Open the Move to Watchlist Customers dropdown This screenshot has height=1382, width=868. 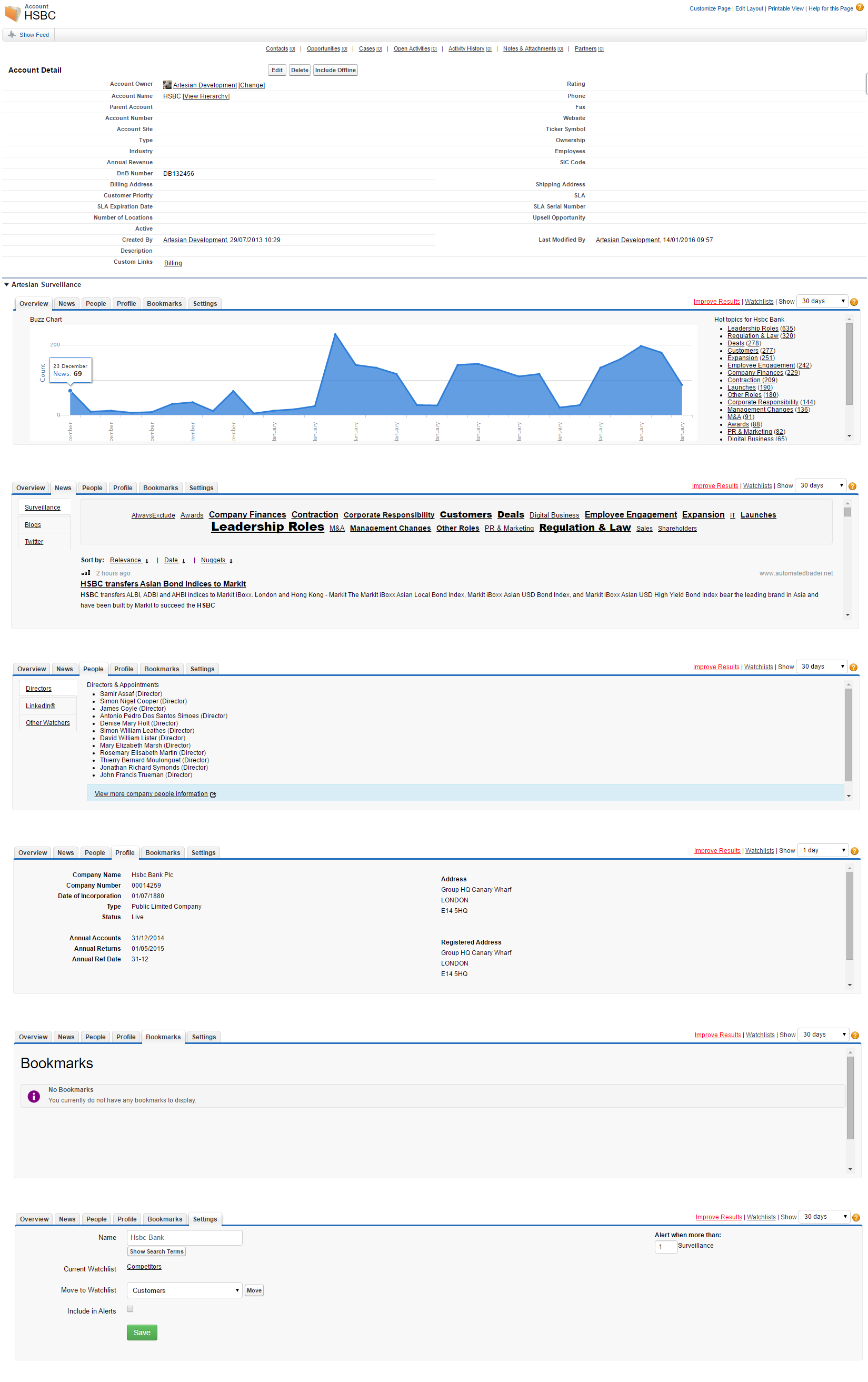tap(184, 1290)
